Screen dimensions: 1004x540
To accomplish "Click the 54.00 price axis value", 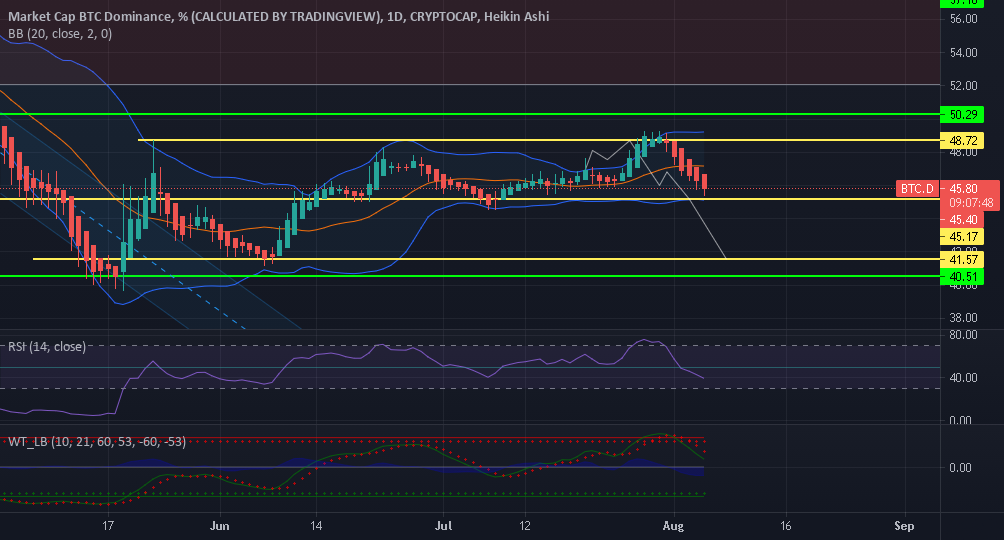I will (963, 53).
